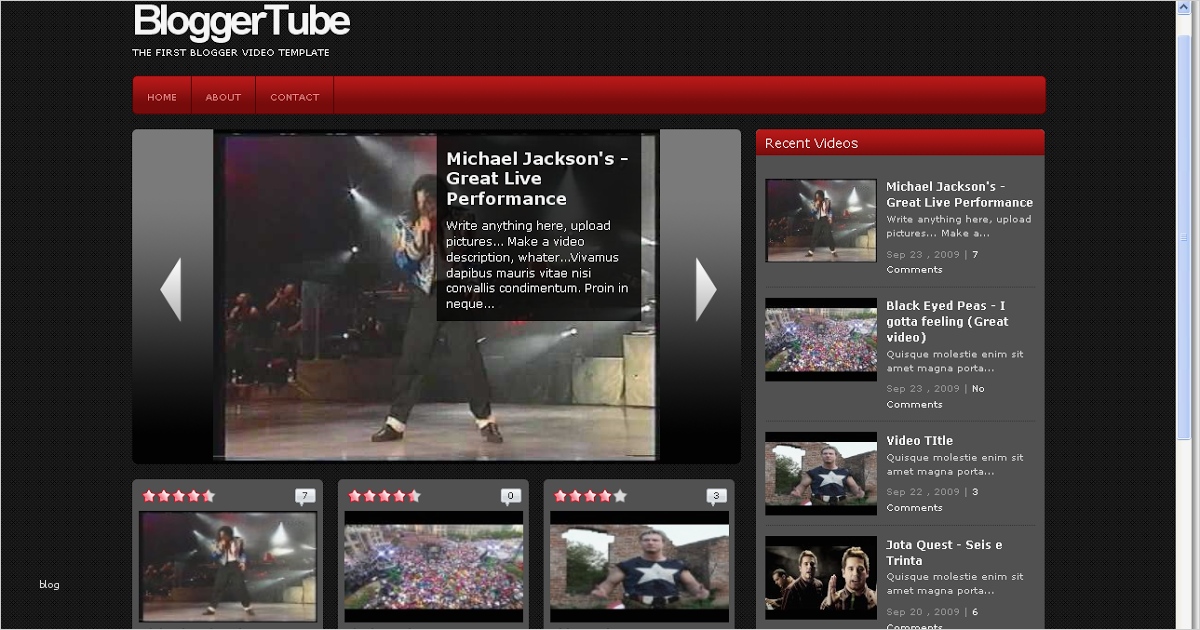Image resolution: width=1200 pixels, height=630 pixels.
Task: Switch to the About page
Action: pos(222,96)
